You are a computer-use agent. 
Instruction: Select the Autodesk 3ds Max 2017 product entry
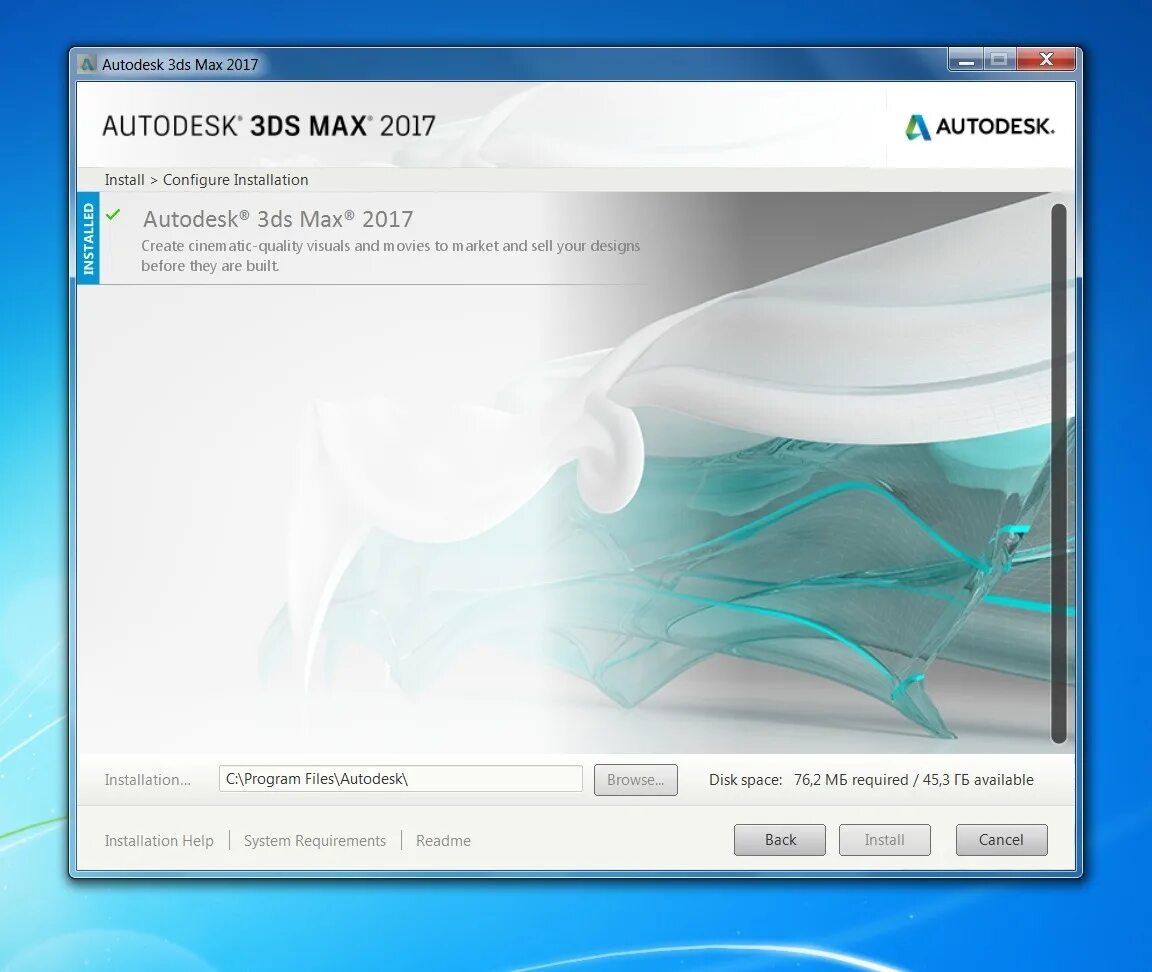coord(364,239)
